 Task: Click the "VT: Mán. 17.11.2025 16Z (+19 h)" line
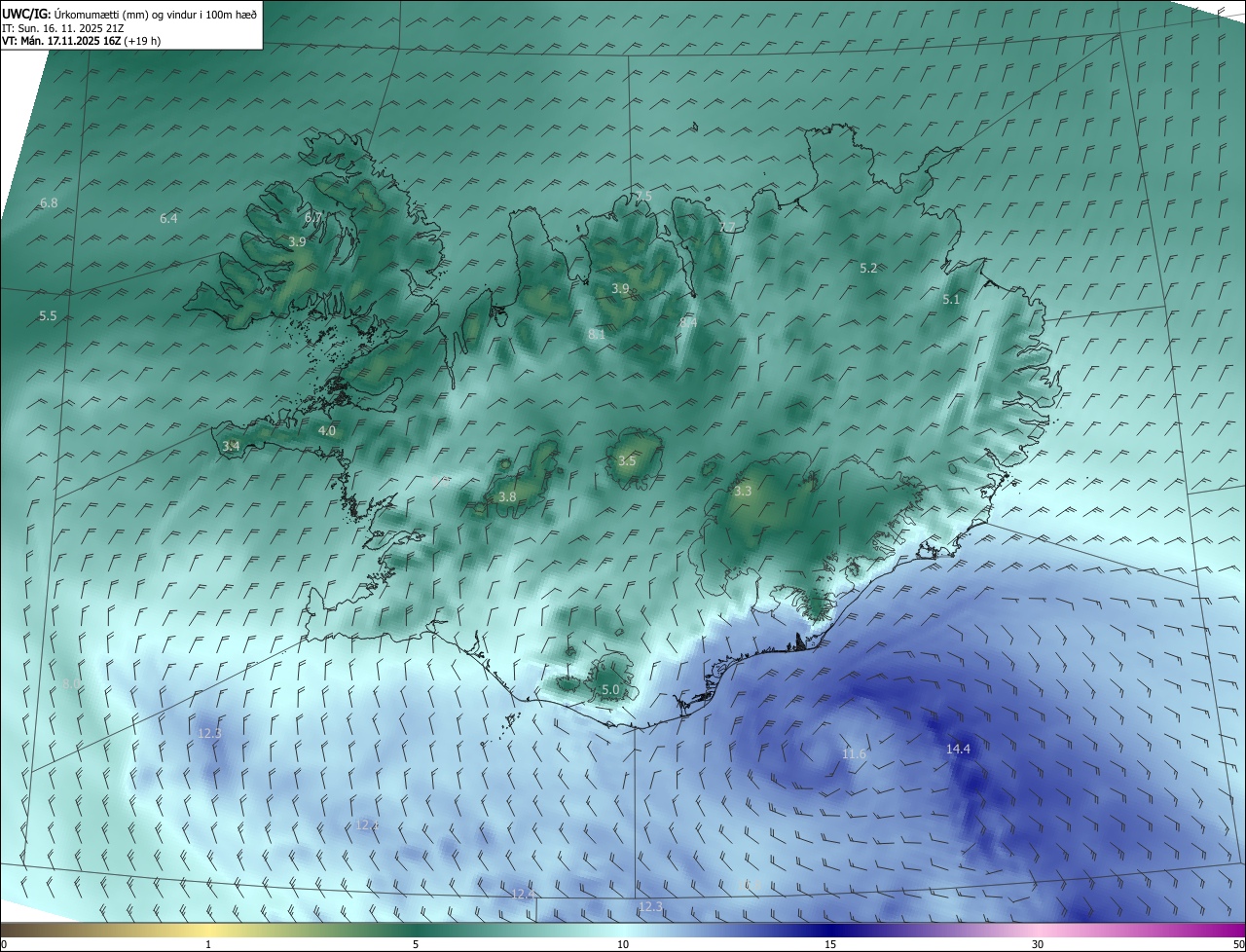(x=82, y=41)
